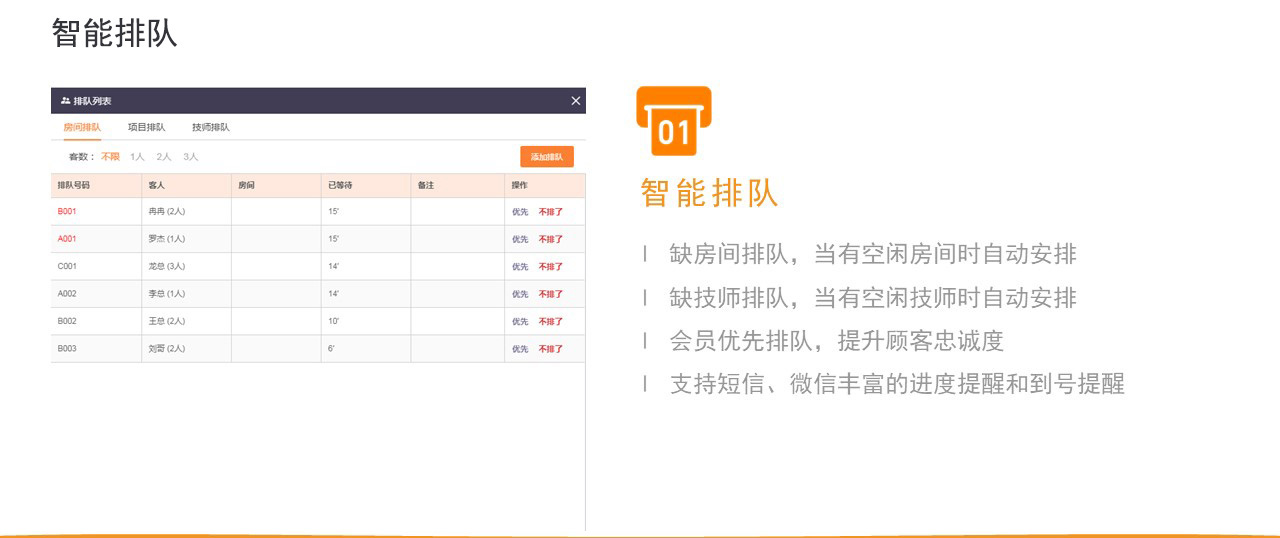Filter guest count by 1人
Image resolution: width=1280 pixels, height=538 pixels.
(138, 157)
